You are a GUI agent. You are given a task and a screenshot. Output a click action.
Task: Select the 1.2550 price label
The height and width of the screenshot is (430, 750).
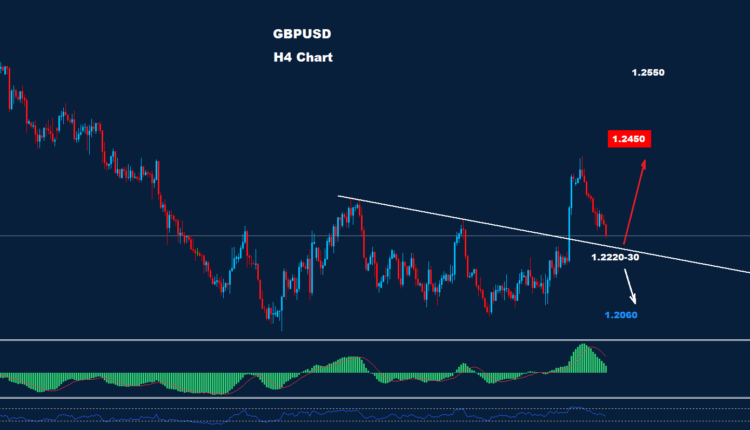point(648,73)
